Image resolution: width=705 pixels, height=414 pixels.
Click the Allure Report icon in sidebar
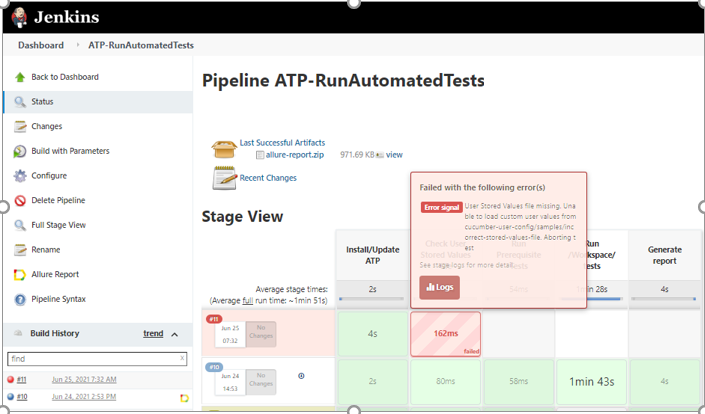point(20,275)
